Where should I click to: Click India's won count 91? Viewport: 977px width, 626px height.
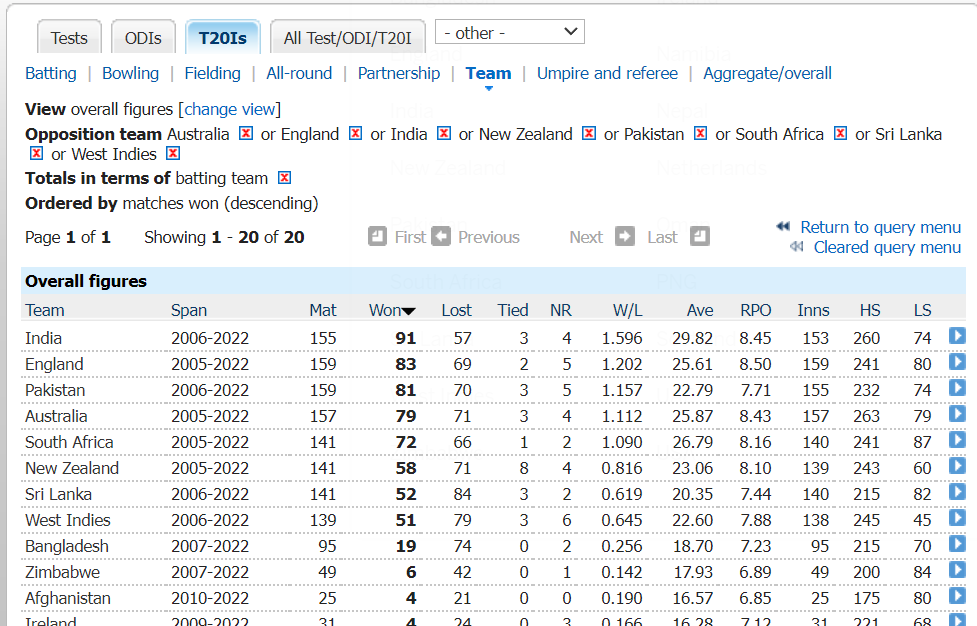(x=406, y=338)
